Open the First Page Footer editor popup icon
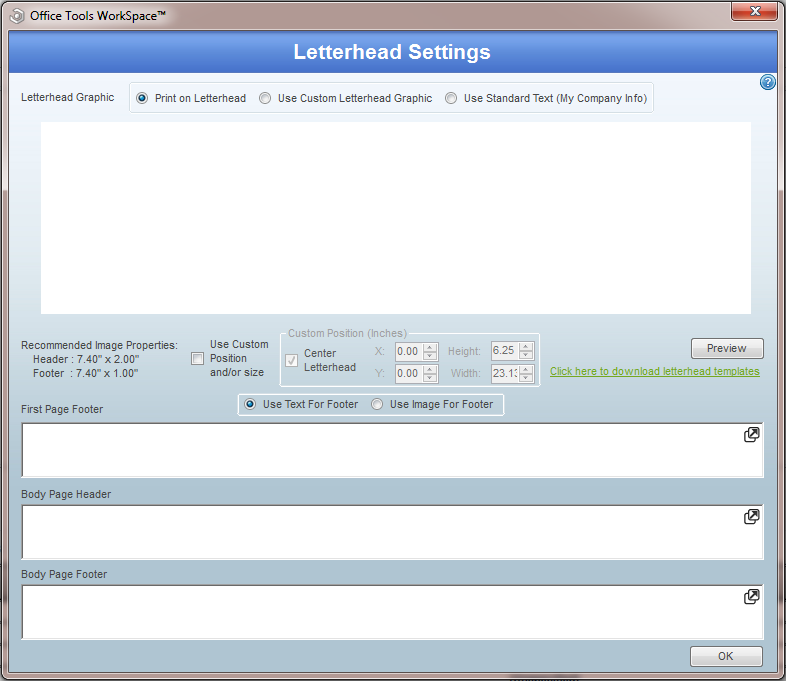 tap(752, 435)
